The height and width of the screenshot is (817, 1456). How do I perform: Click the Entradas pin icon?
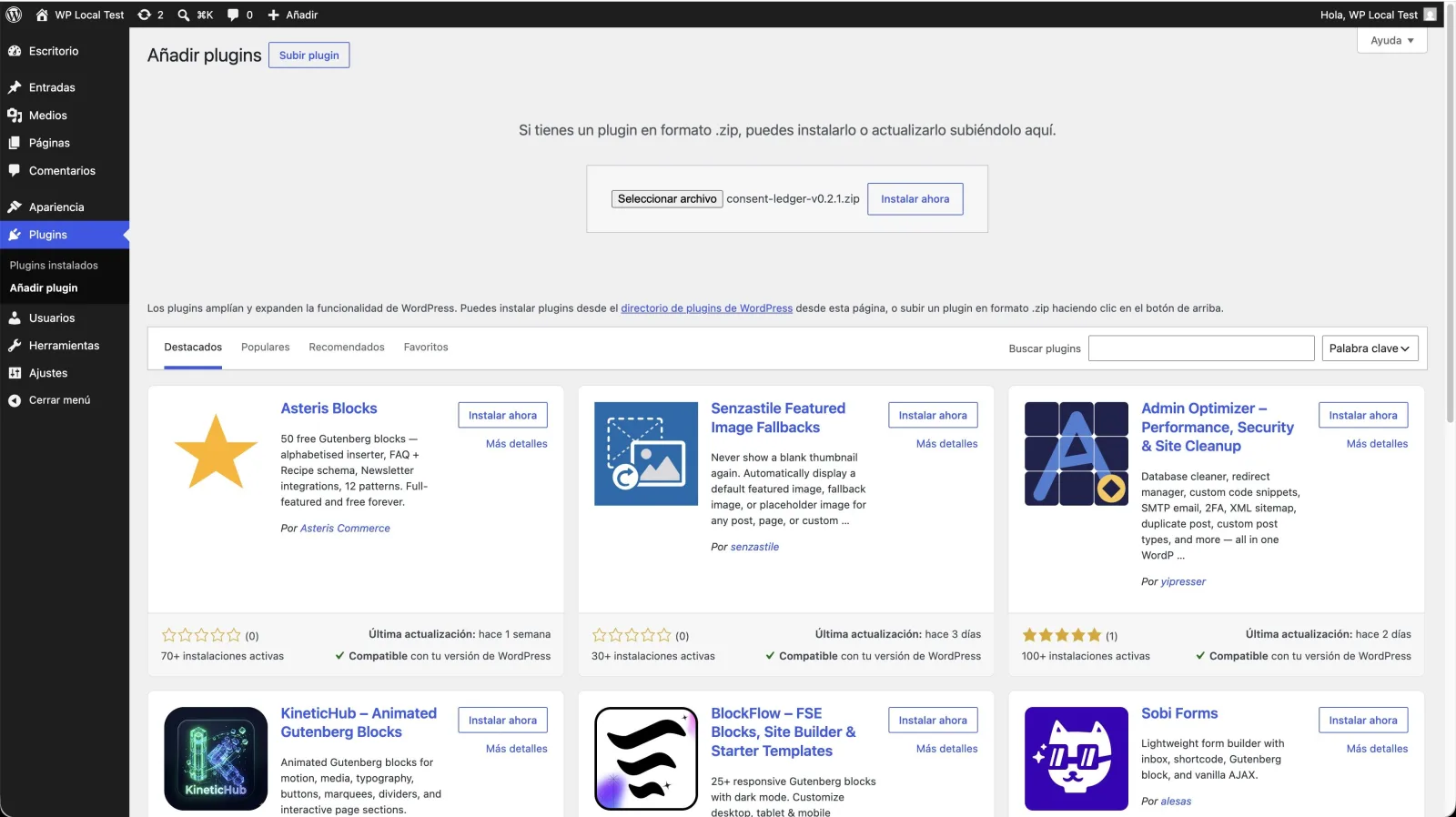pos(15,87)
